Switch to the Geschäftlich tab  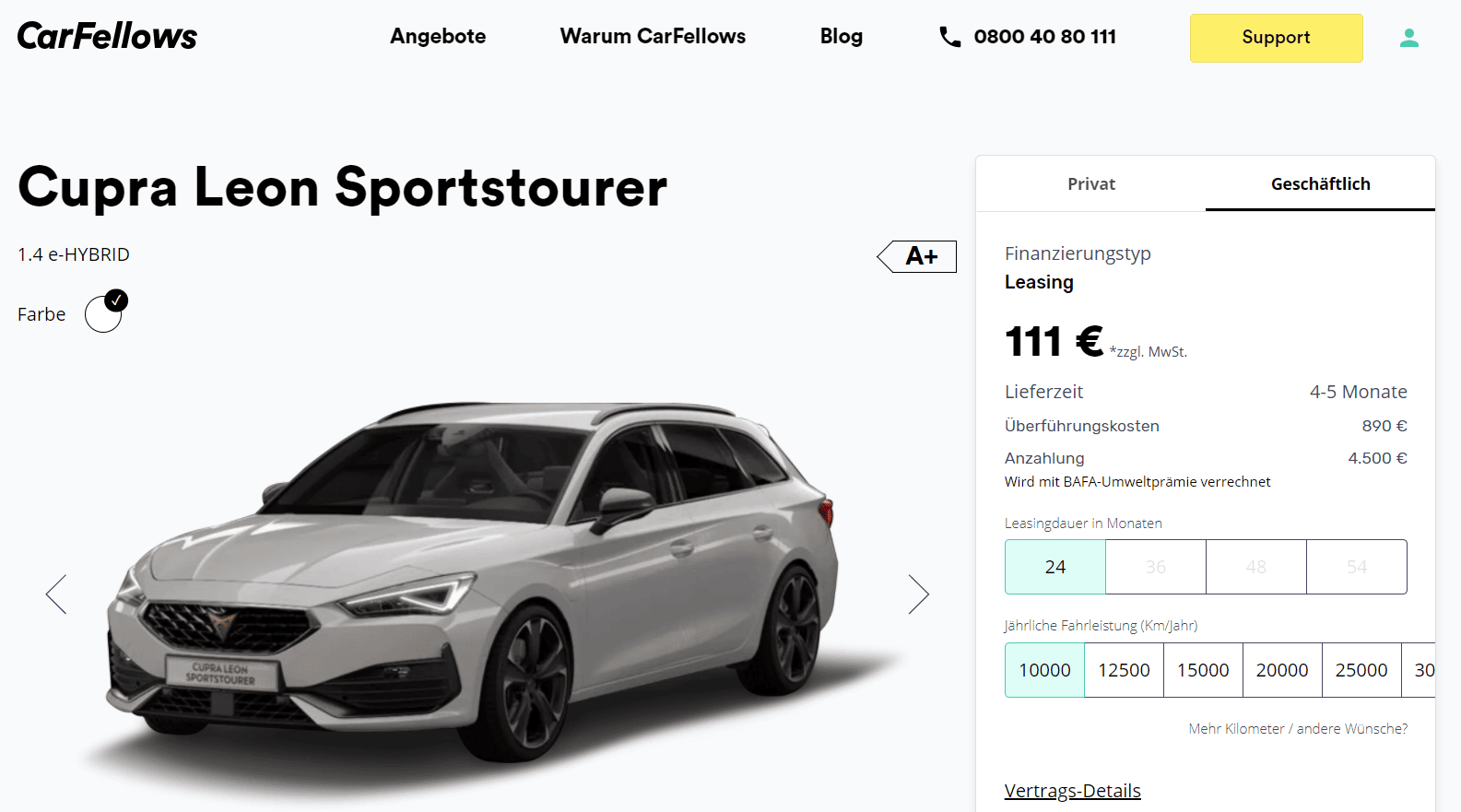point(1320,184)
